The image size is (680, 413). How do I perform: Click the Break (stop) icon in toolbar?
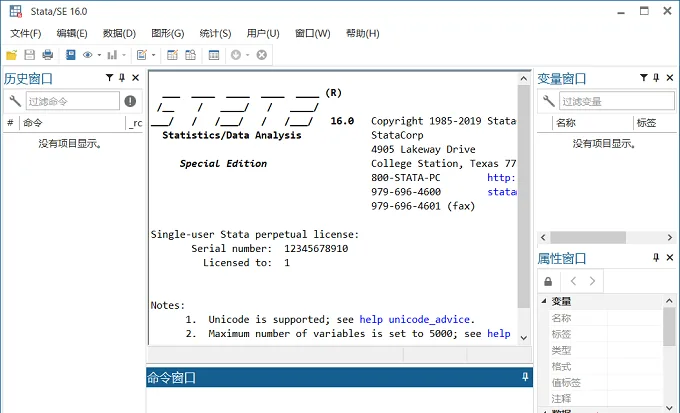click(x=262, y=55)
